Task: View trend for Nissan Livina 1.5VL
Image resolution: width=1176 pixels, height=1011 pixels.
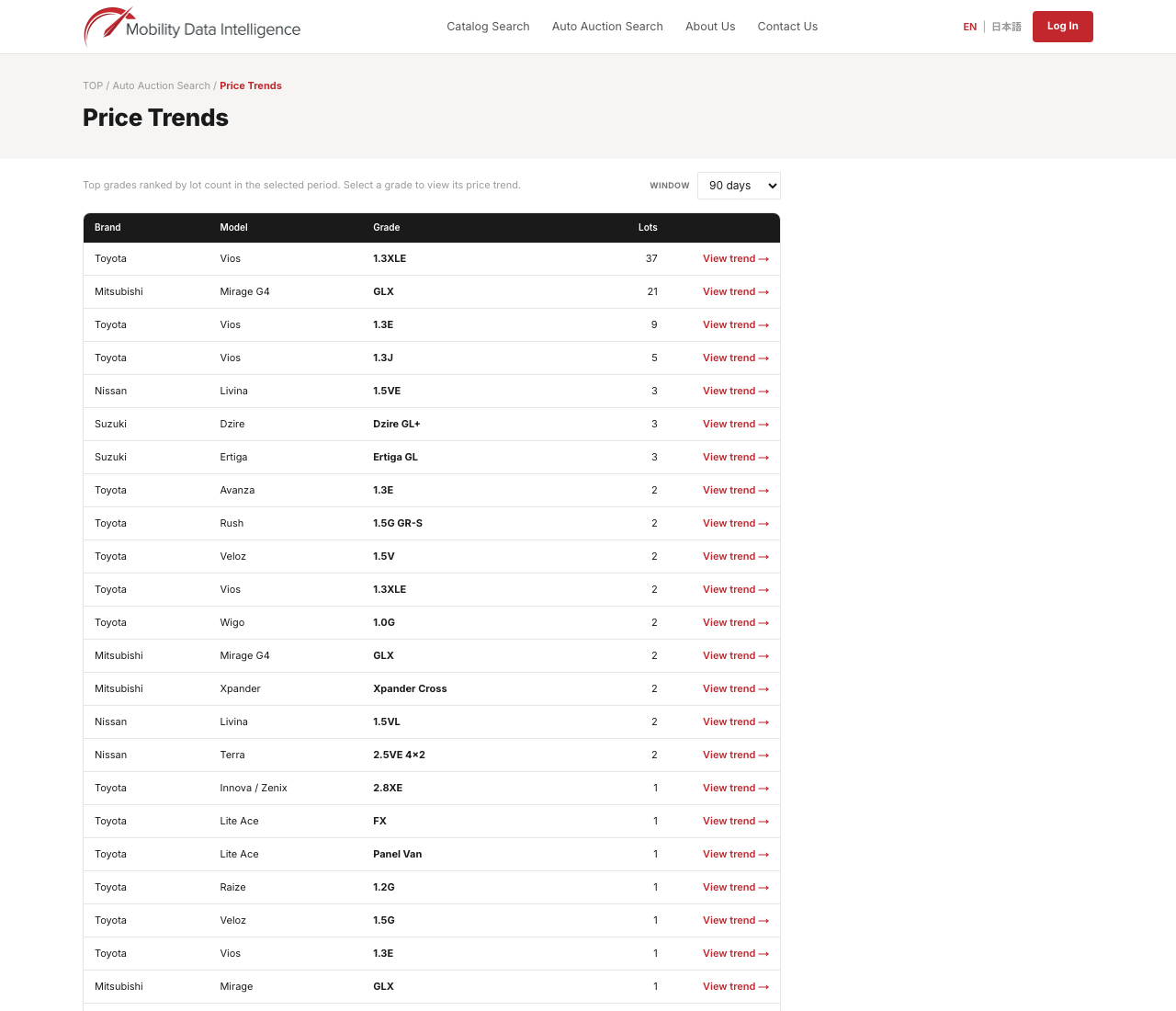Action: coord(736,722)
